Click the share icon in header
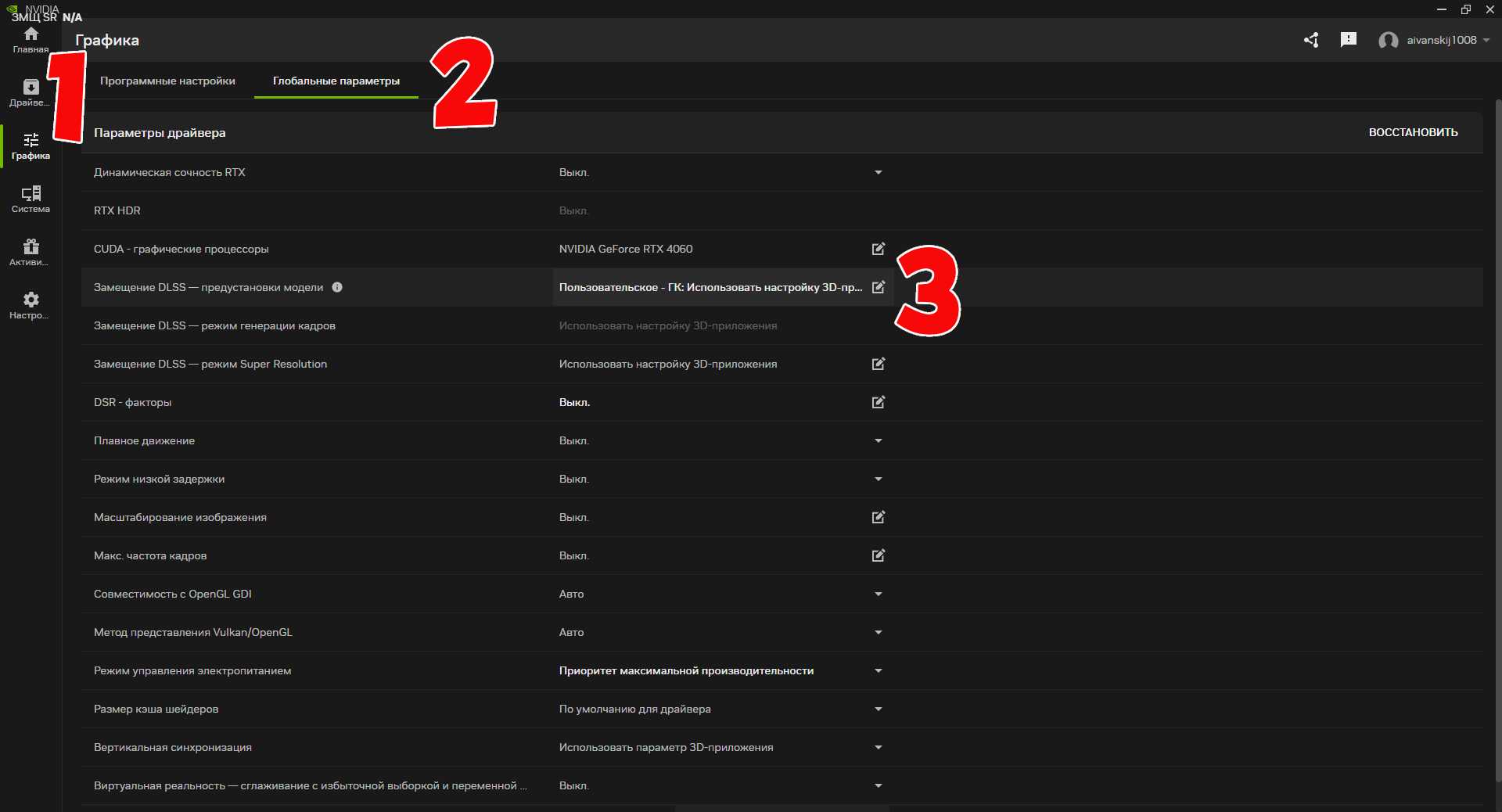The height and width of the screenshot is (812, 1502). tap(1311, 40)
